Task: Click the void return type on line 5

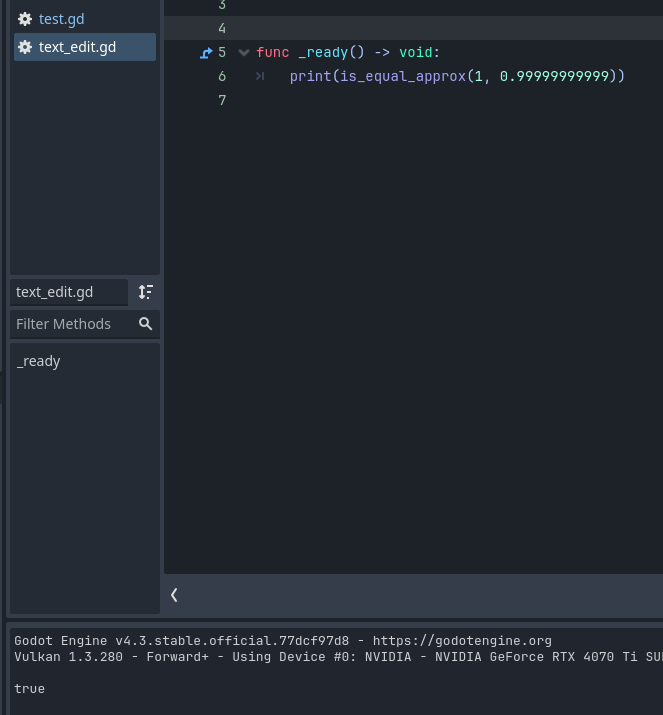Action: click(x=416, y=52)
